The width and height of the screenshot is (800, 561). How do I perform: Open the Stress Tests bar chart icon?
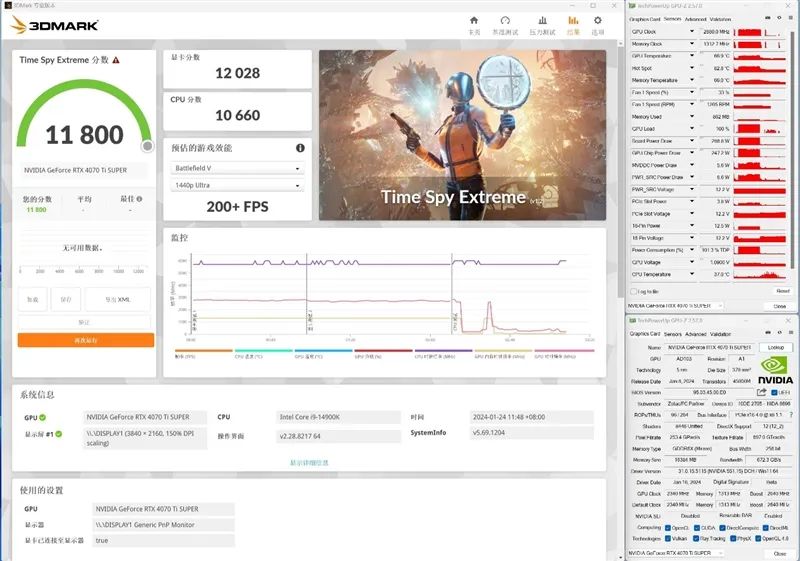pyautogui.click(x=541, y=21)
